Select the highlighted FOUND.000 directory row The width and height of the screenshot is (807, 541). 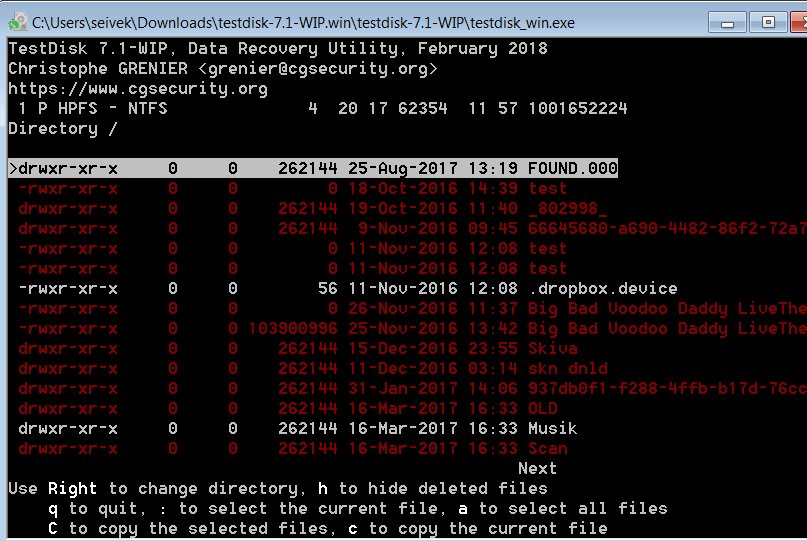tap(313, 168)
